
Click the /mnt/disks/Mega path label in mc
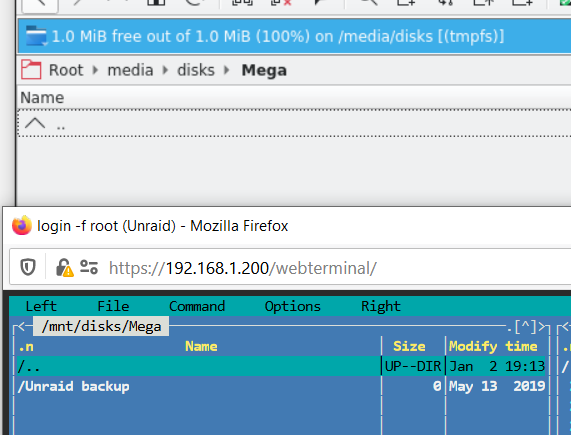(101, 327)
